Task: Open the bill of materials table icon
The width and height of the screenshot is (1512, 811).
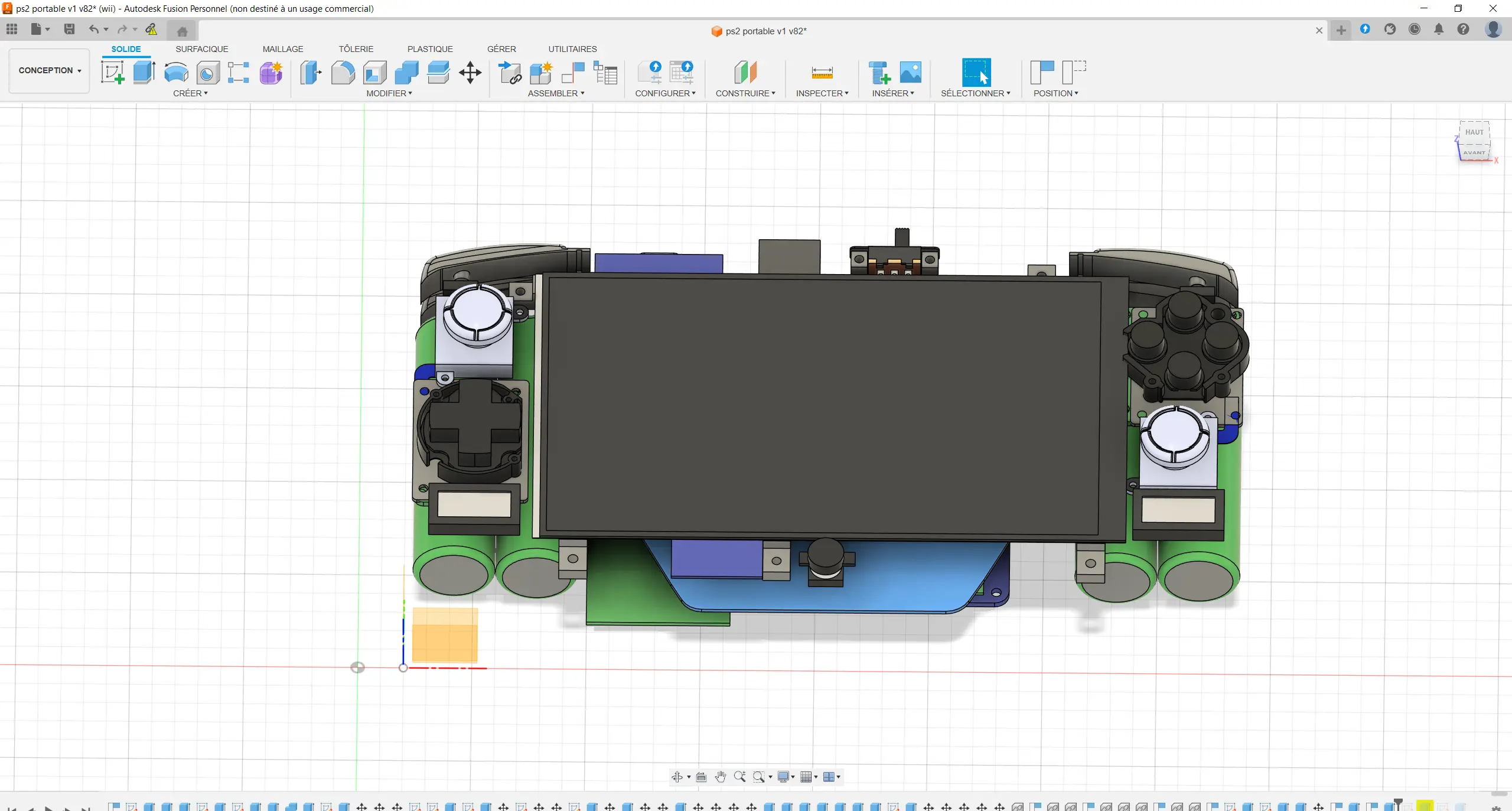Action: (605, 73)
